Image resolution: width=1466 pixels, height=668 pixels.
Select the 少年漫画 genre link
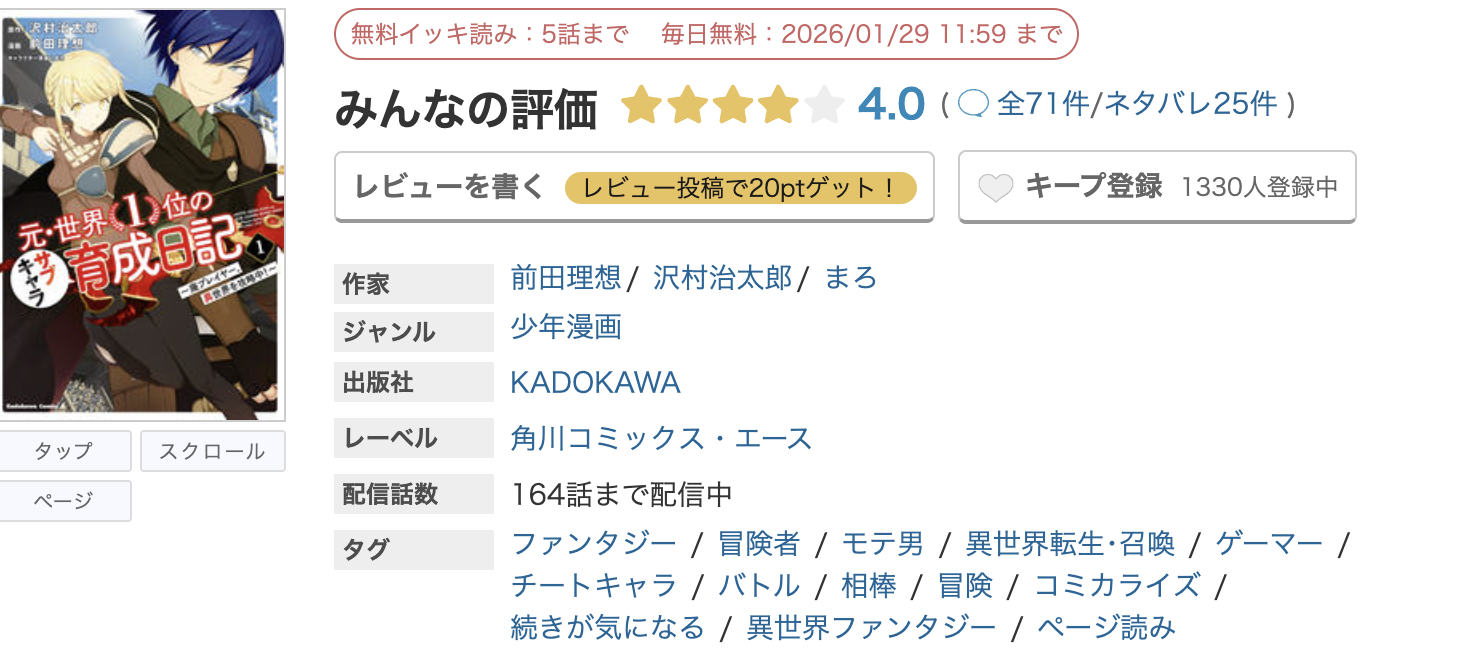(x=566, y=327)
